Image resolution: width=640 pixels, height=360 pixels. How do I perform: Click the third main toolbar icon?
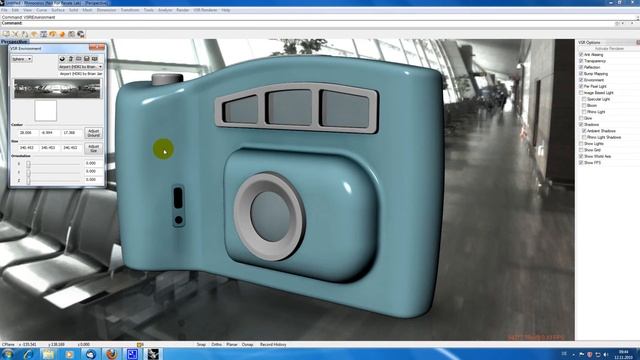[x=25, y=34]
